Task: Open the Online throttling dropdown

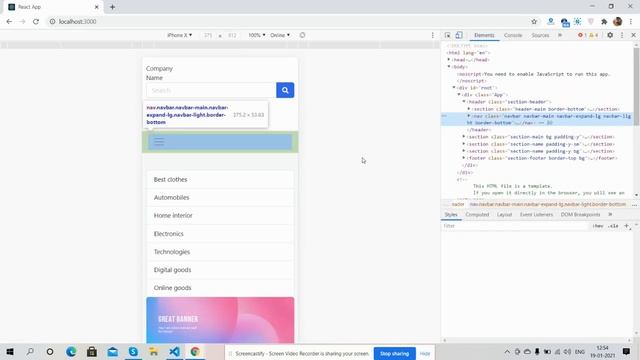Action: [280, 35]
